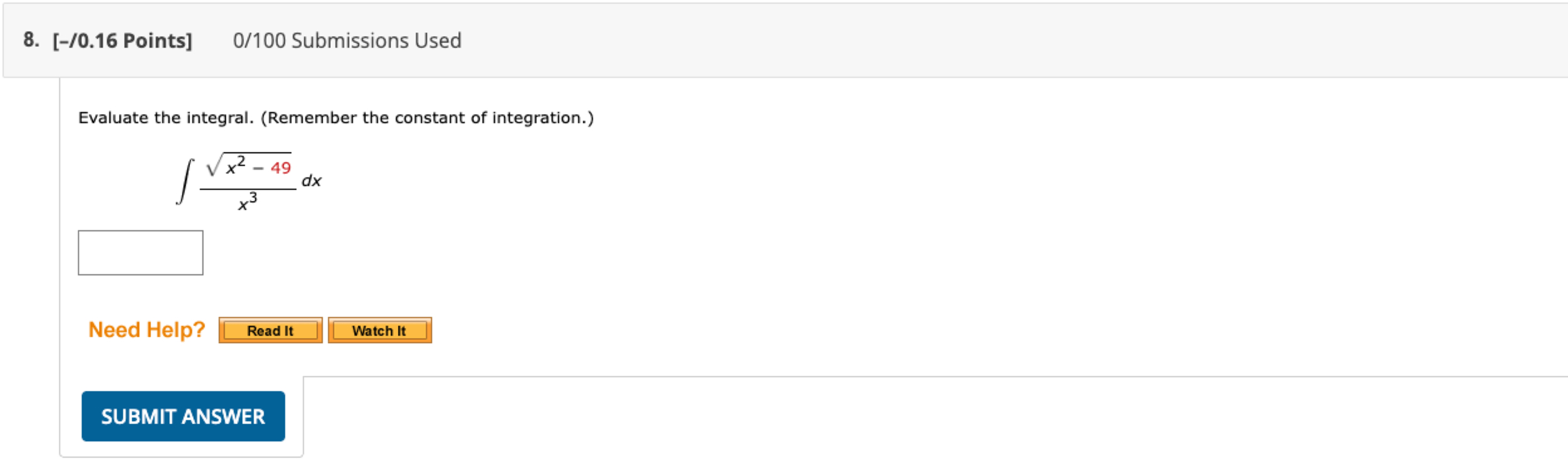Click the x squared term under radical
This screenshot has width=1568, height=466.
(x=236, y=166)
